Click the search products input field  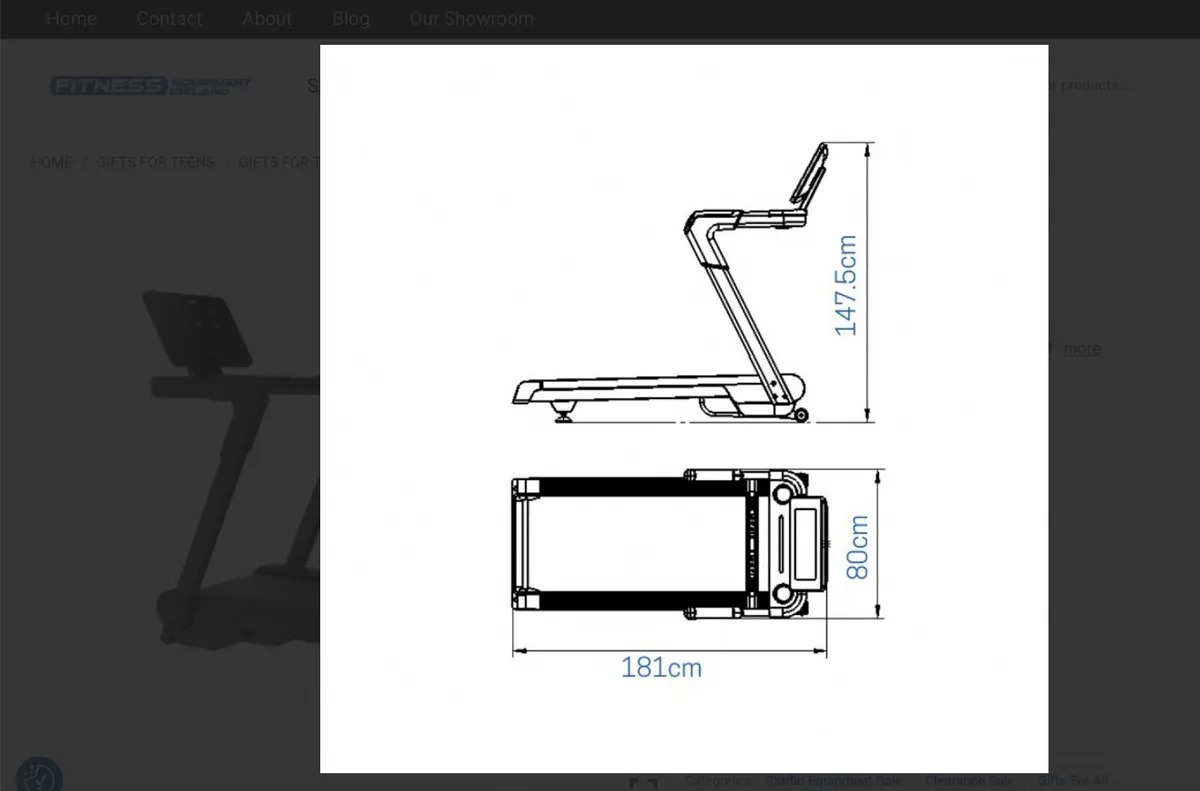1090,85
